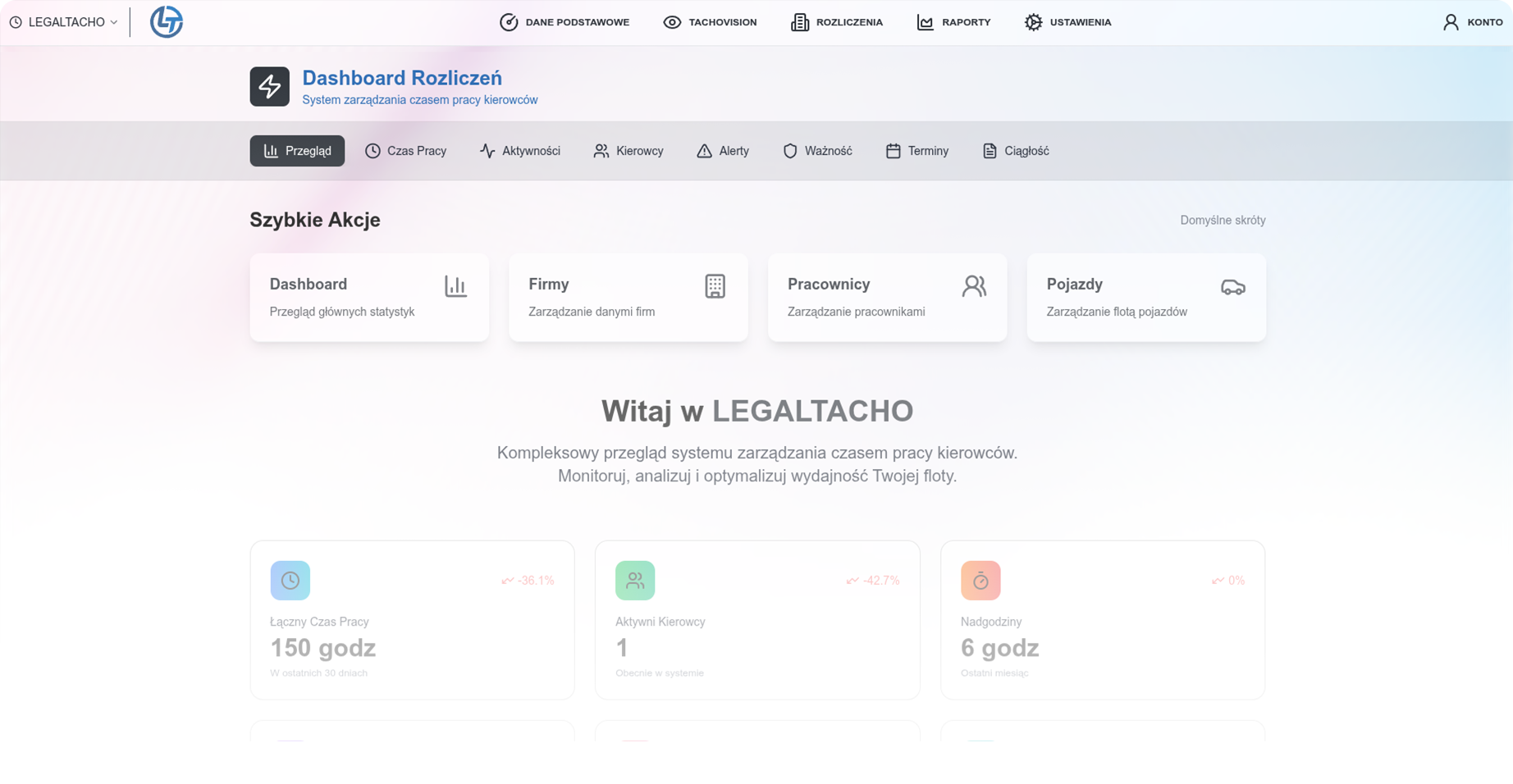Screen dimensions: 1513x784
Task: Select the Ciągłość tab
Action: click(1016, 151)
